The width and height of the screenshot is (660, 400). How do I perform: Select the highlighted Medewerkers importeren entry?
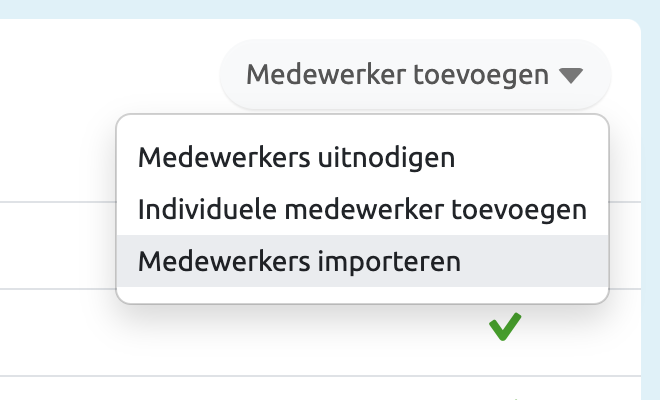(x=300, y=262)
